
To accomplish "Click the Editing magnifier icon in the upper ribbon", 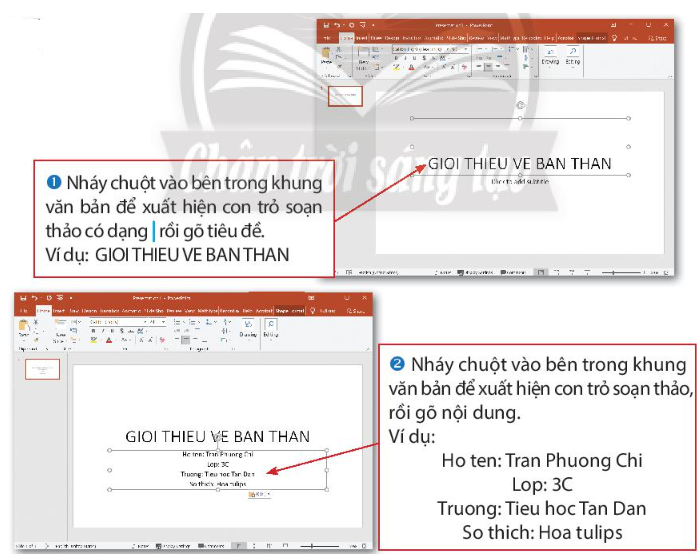I will click(575, 55).
